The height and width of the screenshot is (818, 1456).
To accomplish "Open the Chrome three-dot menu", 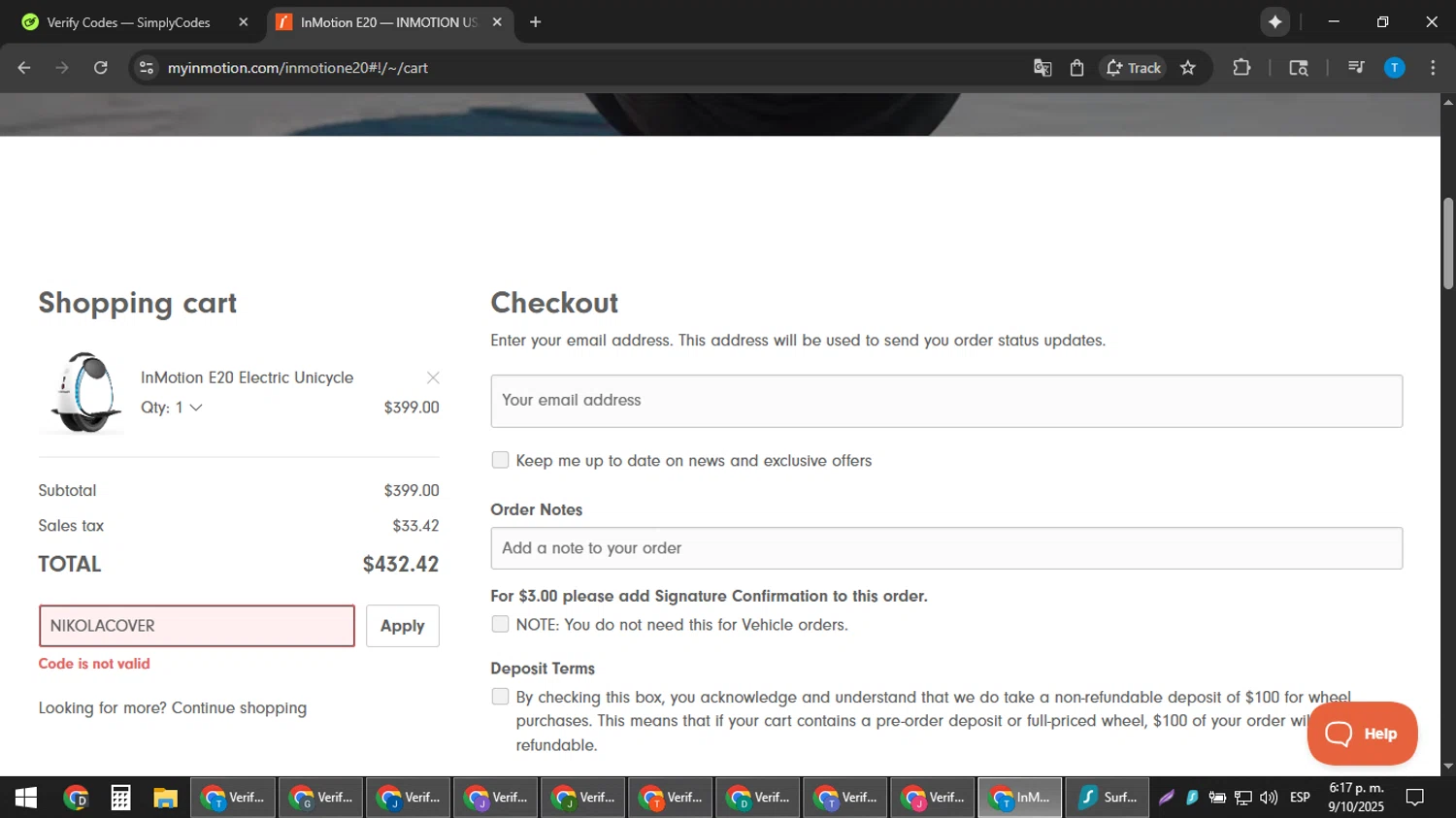I will point(1433,68).
